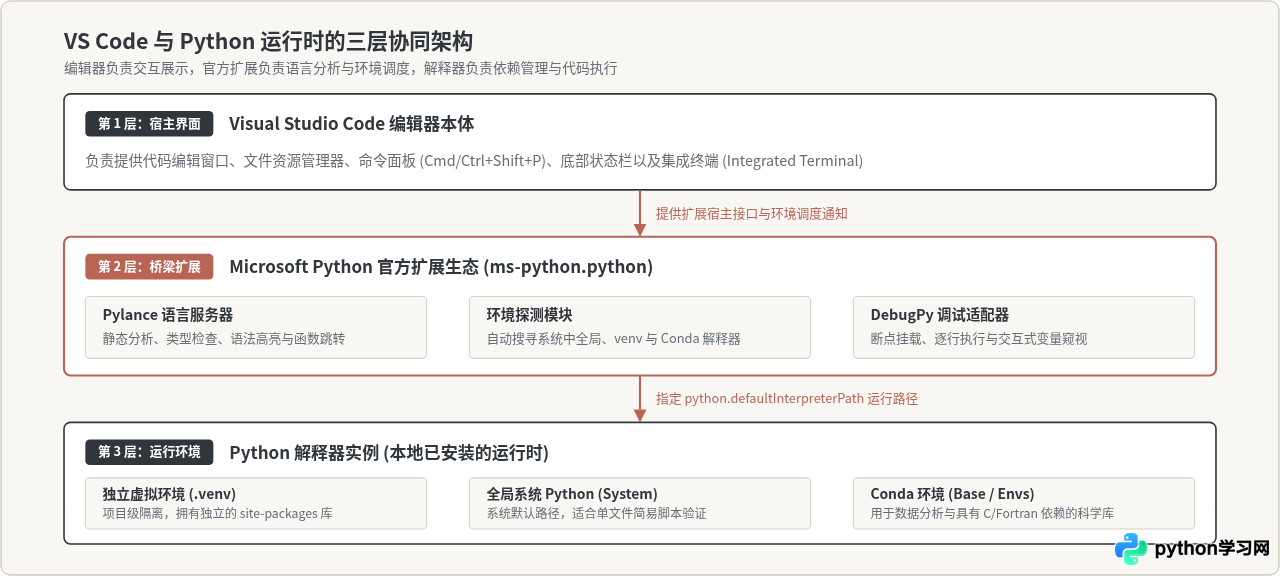Click the '第 2 层：桥梁扩展' badge
1280x576 pixels.
click(149, 267)
